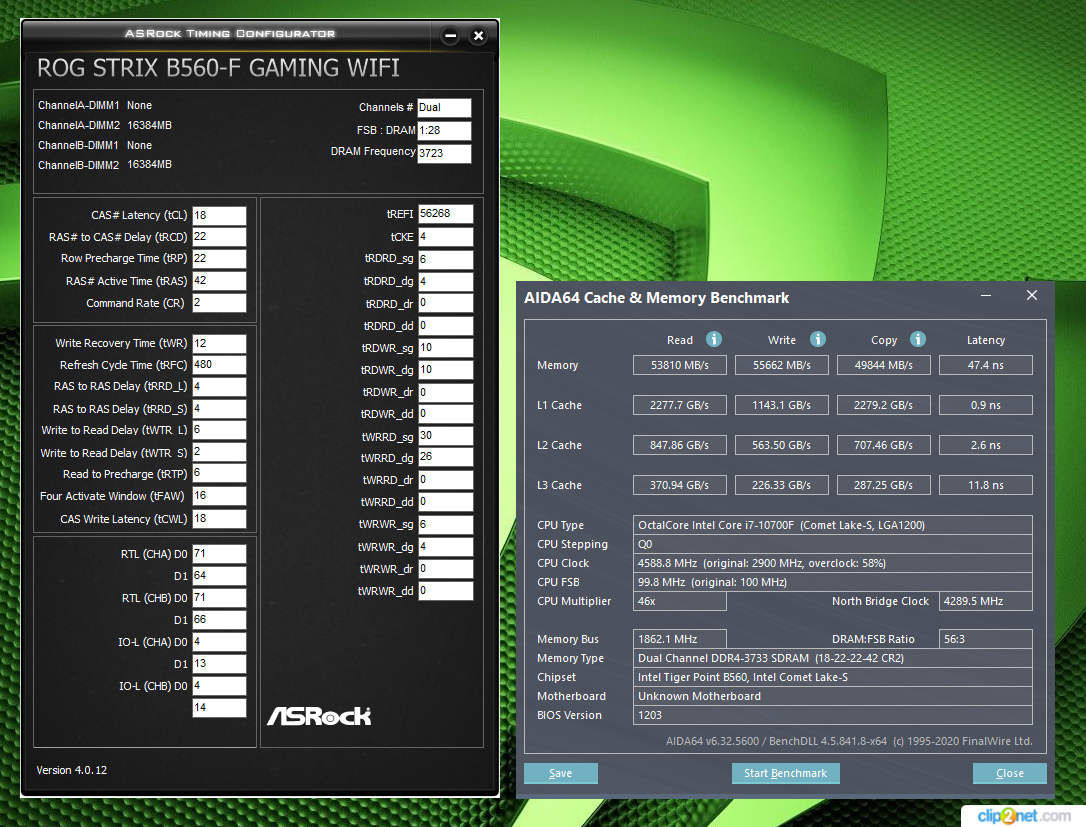Select the tWRRD_sg value field
Screen dimensions: 1086x827
(x=445, y=436)
